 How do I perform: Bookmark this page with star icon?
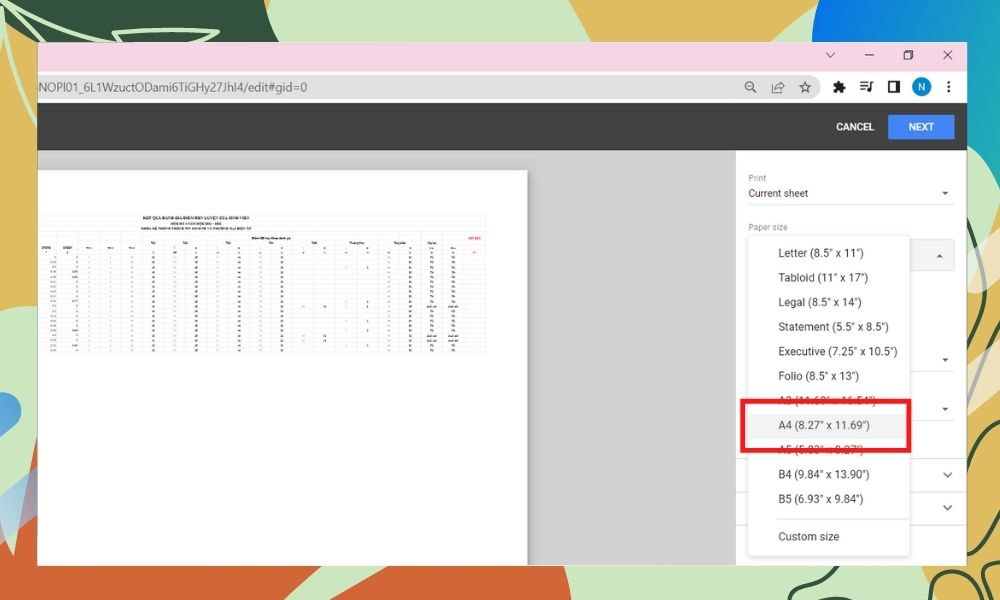804,87
